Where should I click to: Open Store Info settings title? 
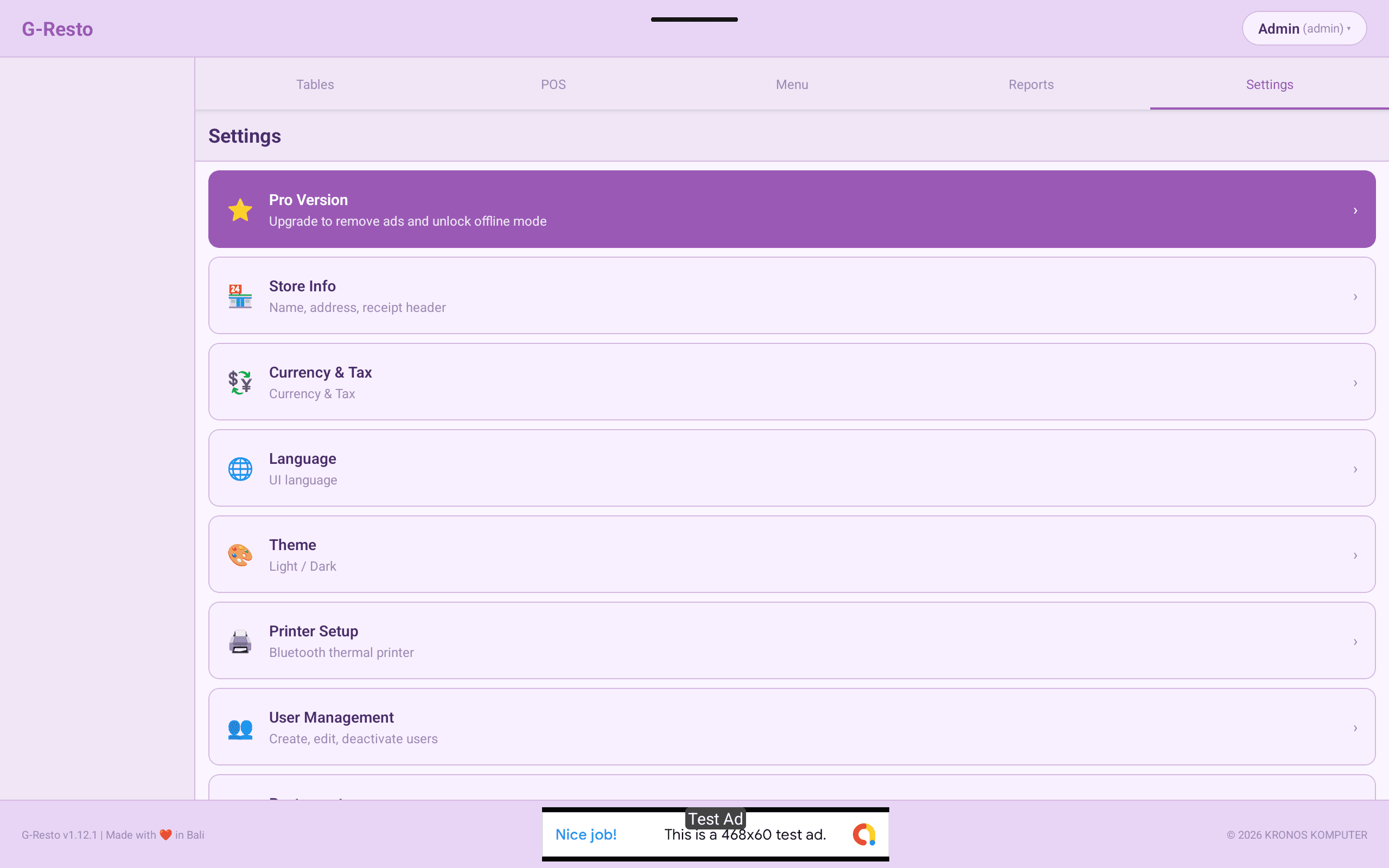pos(302,286)
